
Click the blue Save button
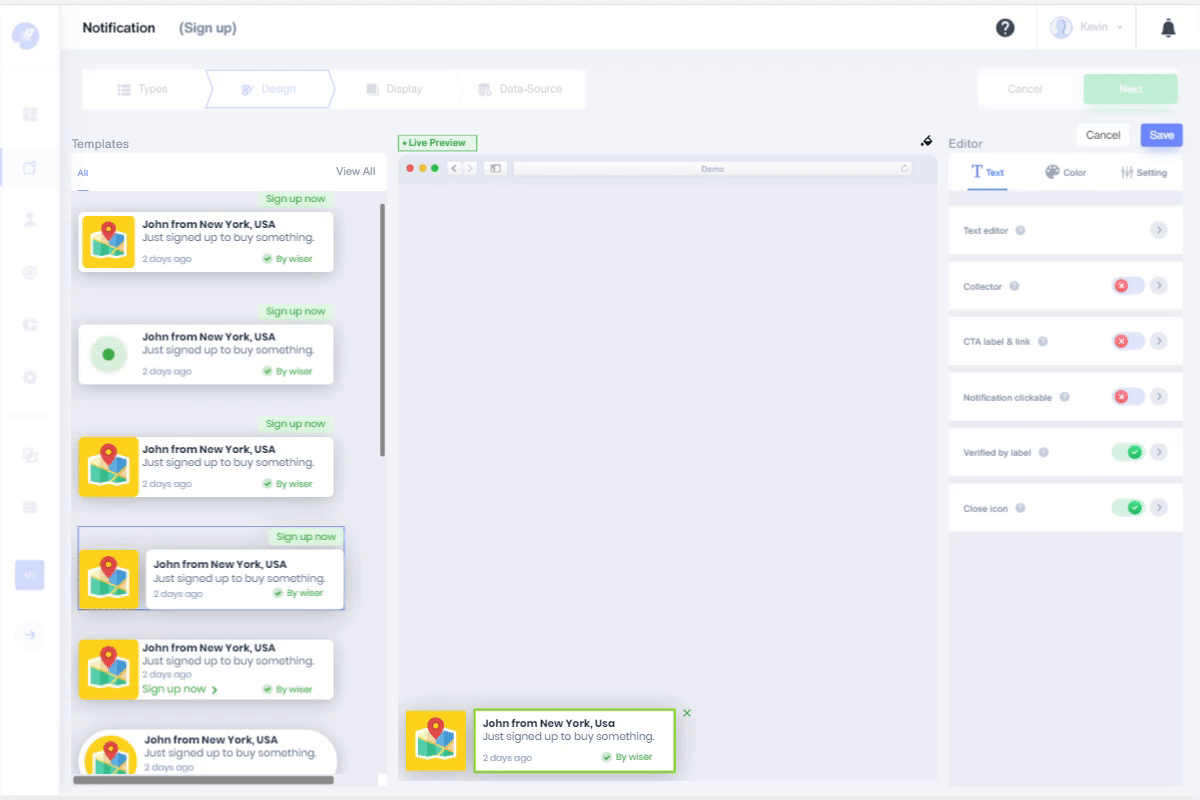(1161, 135)
